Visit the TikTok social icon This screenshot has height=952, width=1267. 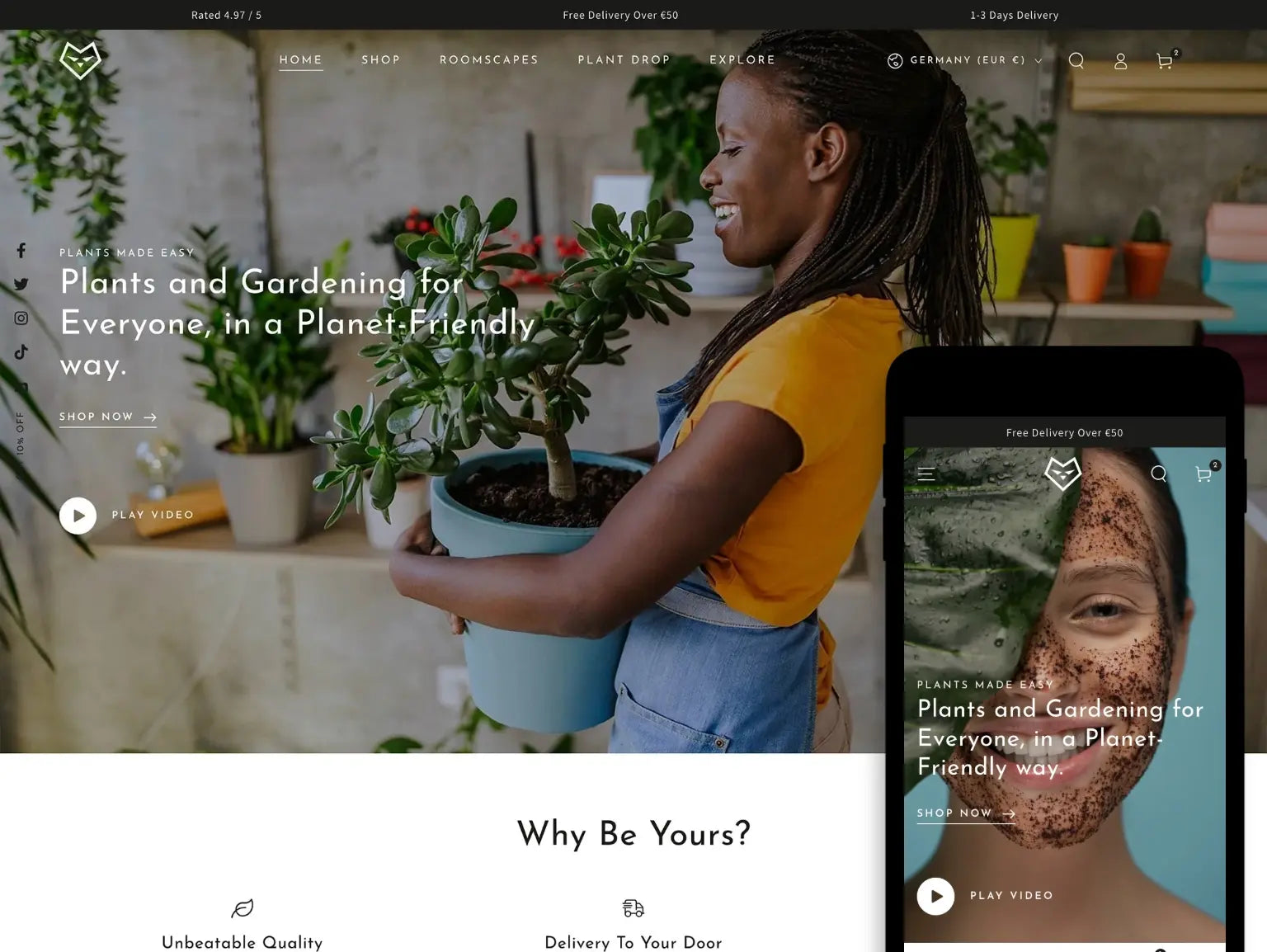click(21, 351)
